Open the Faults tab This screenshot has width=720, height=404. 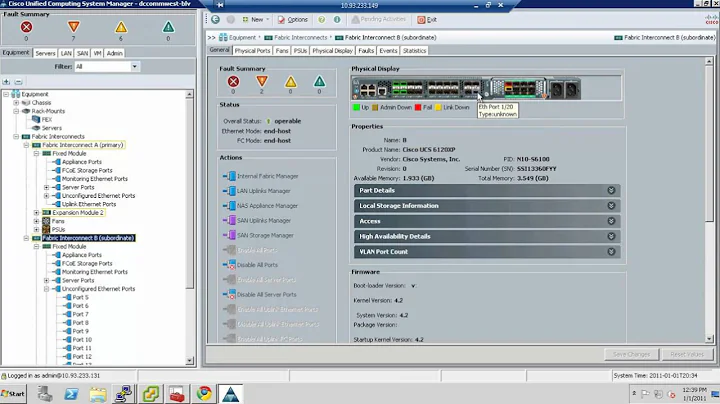tap(366, 50)
